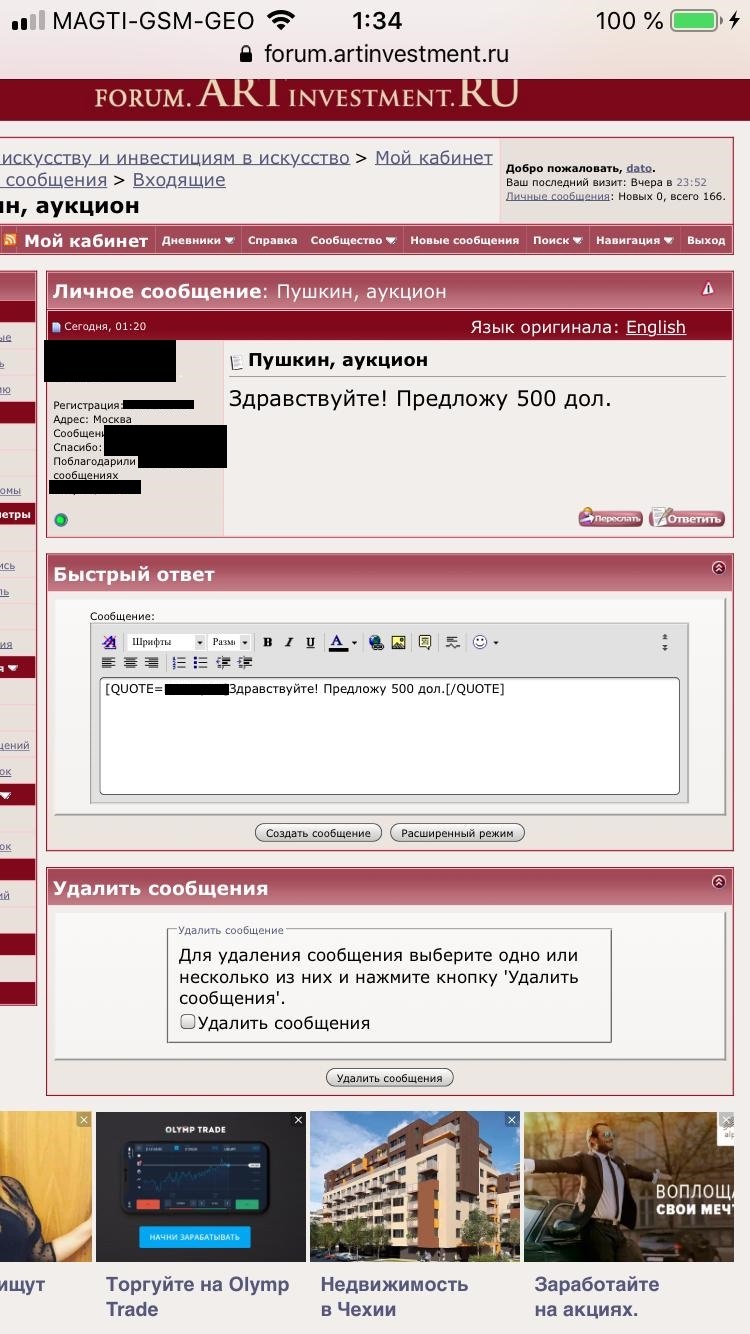
Task: Wrap selected text in quote tags icon
Action: pyautogui.click(x=425, y=642)
